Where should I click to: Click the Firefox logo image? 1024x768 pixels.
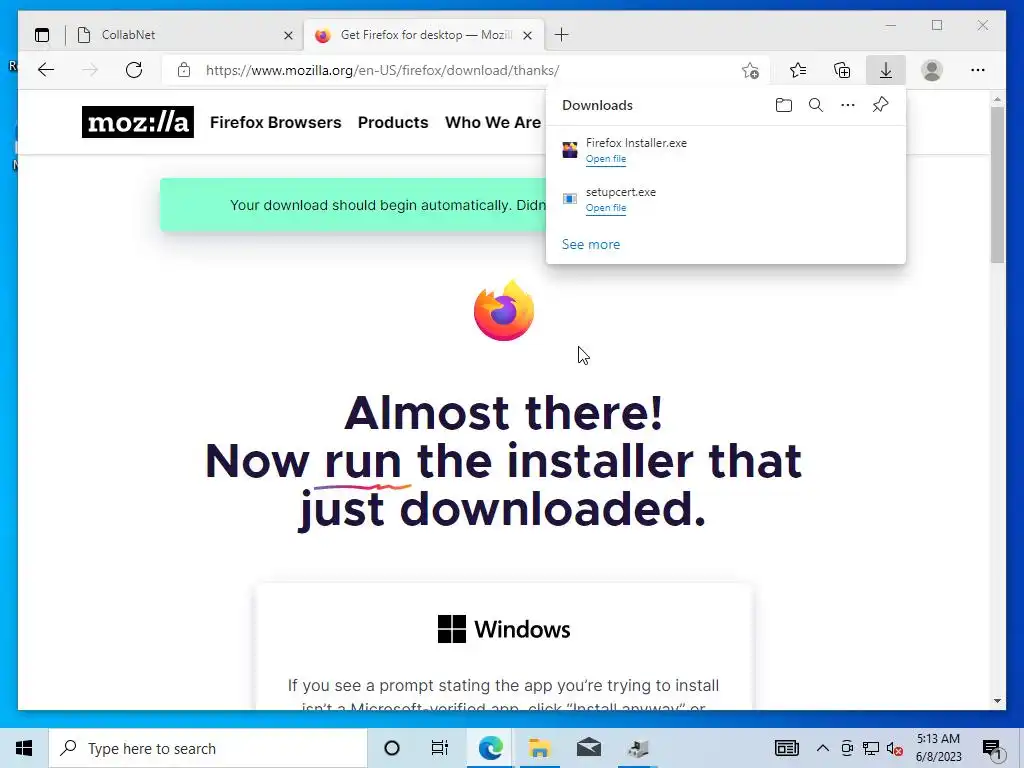tap(504, 310)
